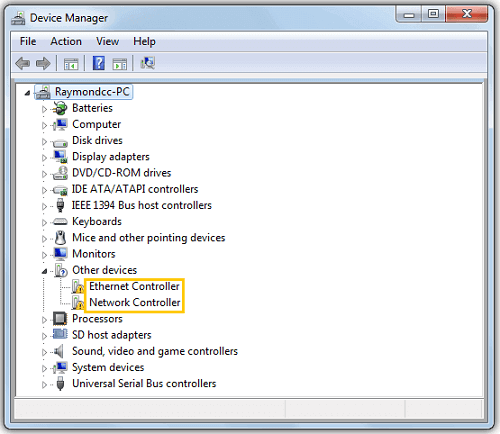This screenshot has width=500, height=434.
Task: Maximize the Device Manager window
Action: 433,14
